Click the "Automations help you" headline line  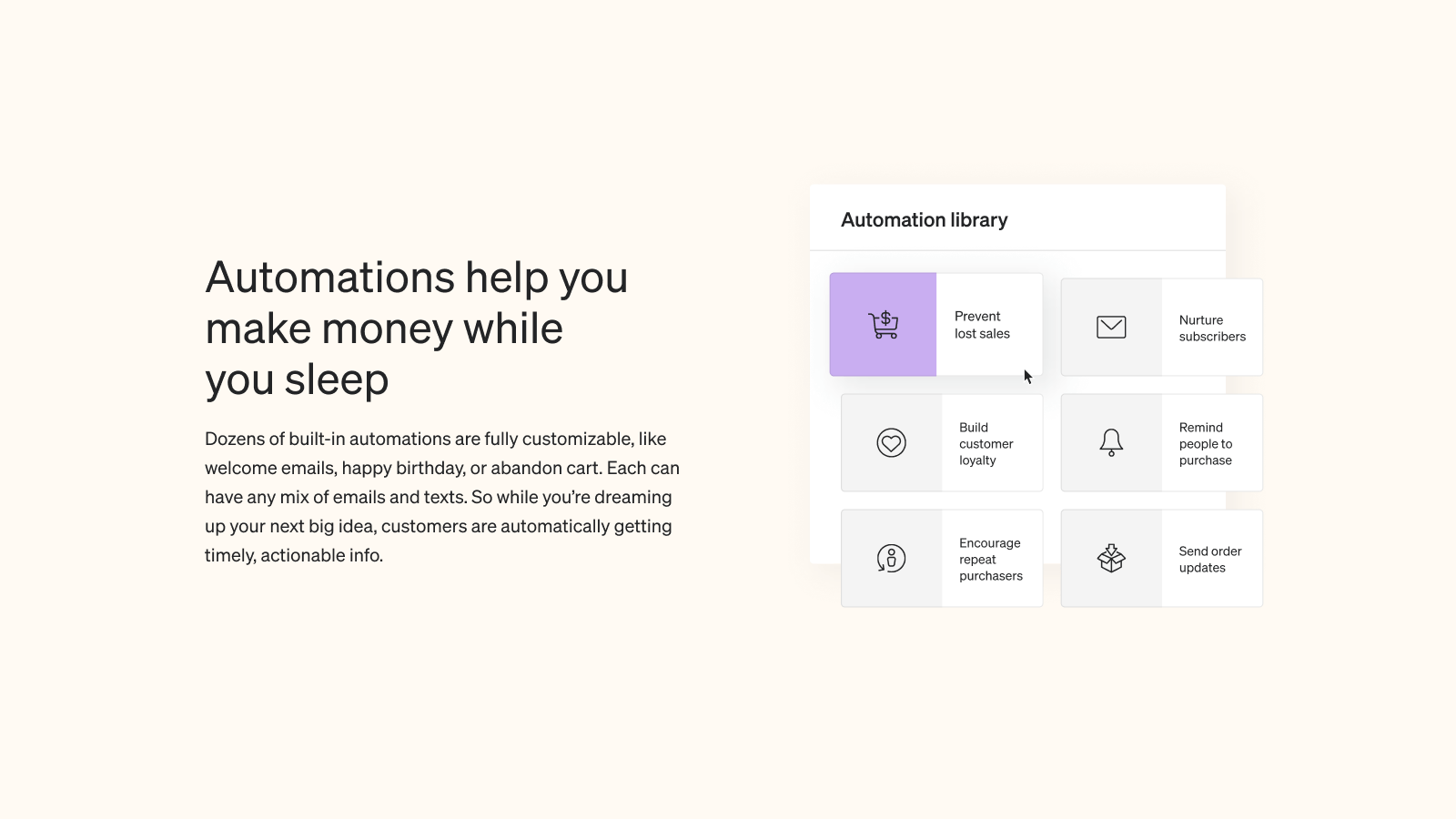[x=416, y=278]
